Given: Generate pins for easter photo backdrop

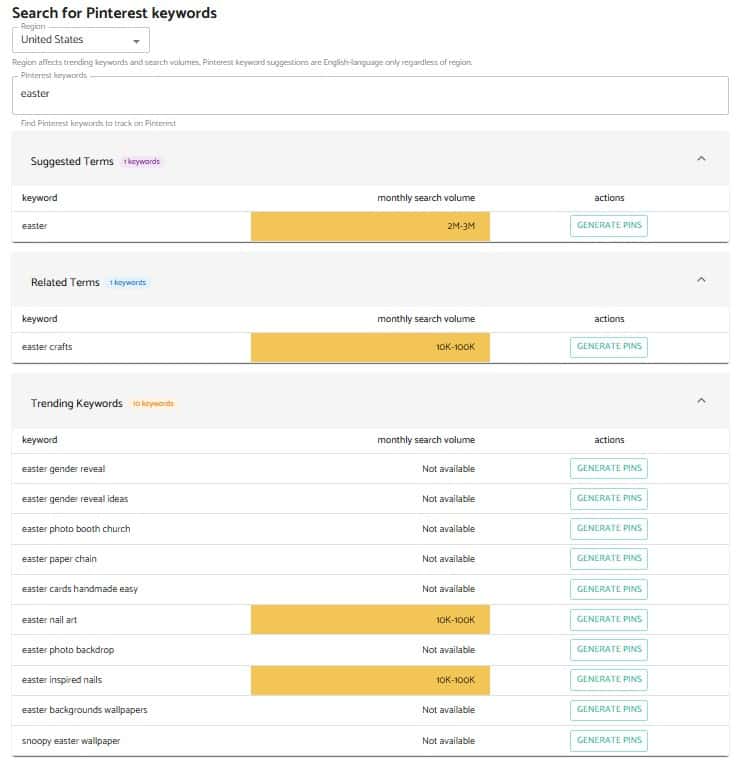Looking at the screenshot, I should click(608, 649).
